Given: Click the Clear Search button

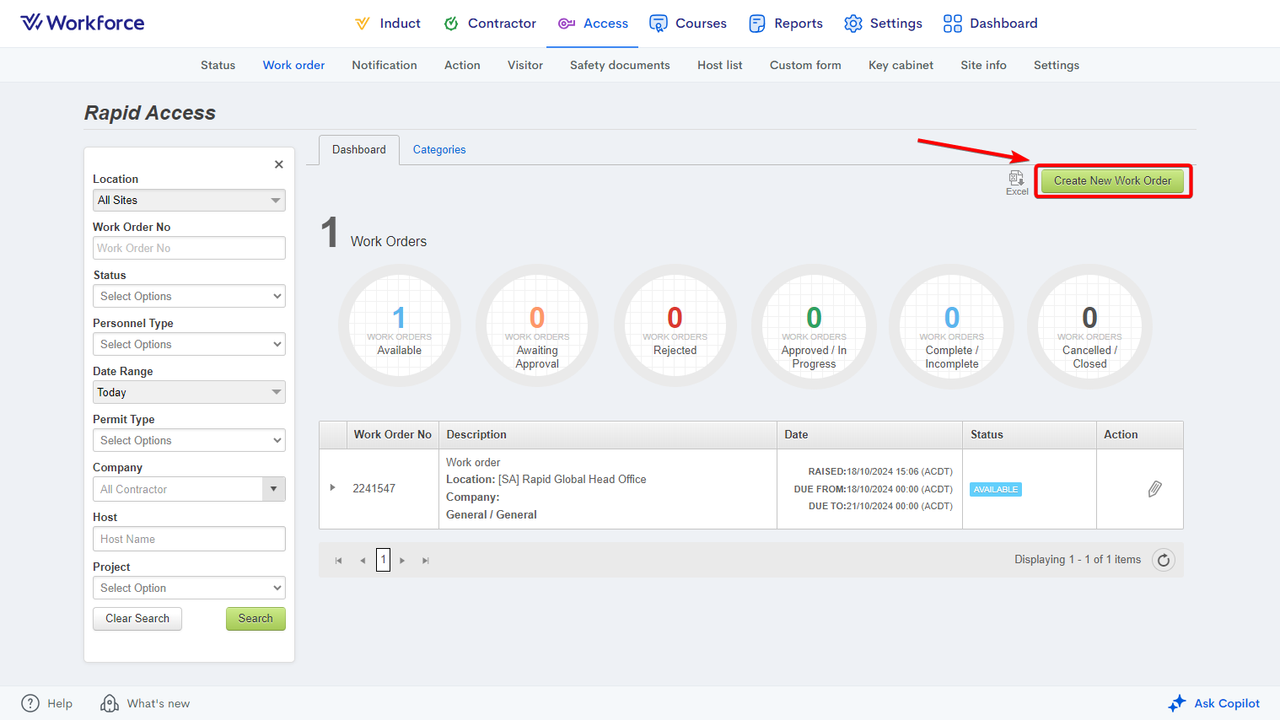Looking at the screenshot, I should [x=138, y=618].
